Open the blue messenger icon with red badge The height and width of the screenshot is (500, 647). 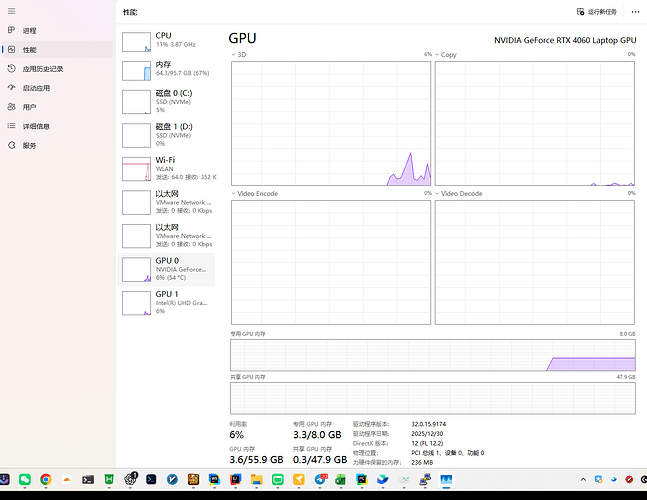tap(320, 479)
